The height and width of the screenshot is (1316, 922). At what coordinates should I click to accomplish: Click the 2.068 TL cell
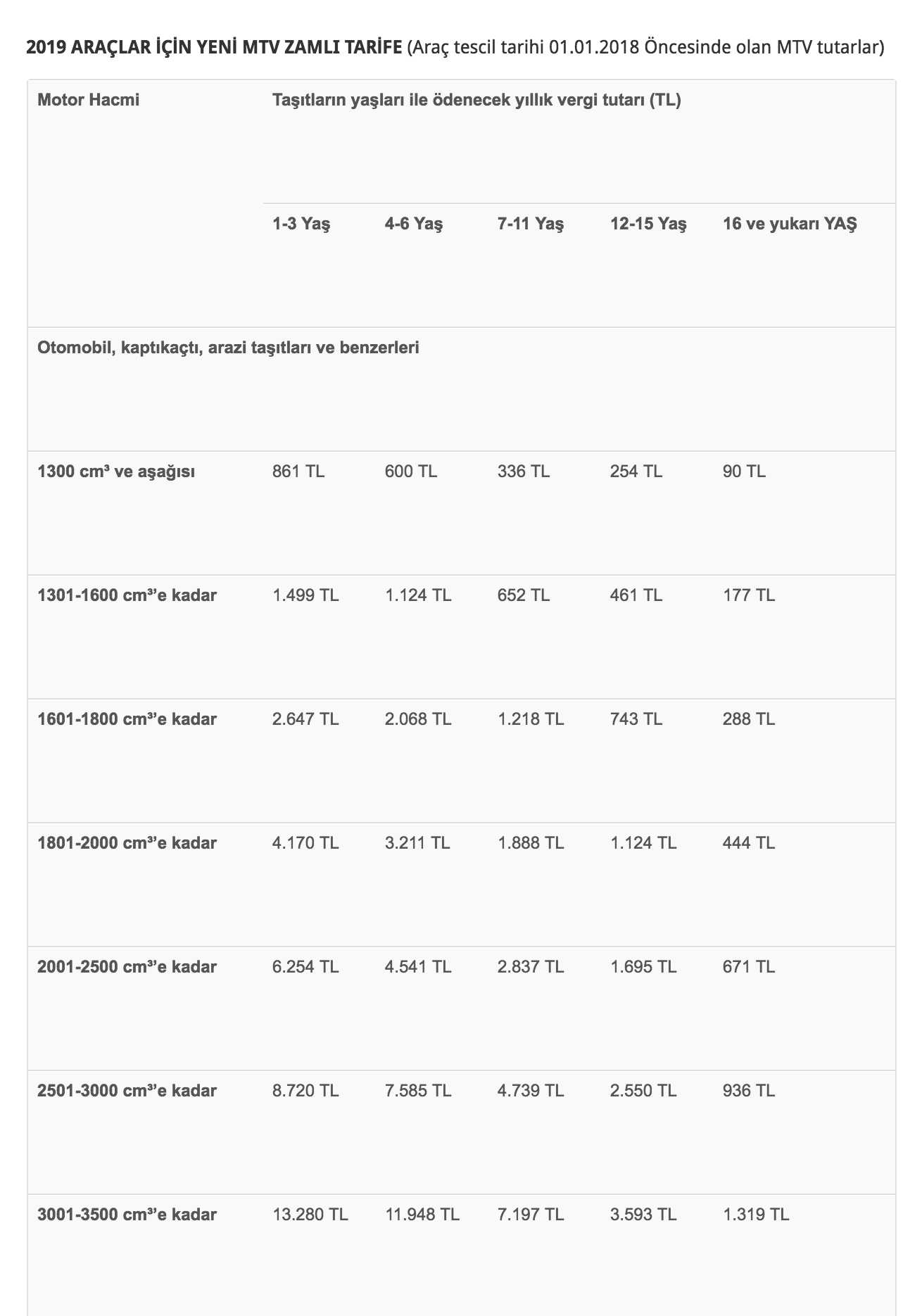coord(418,719)
